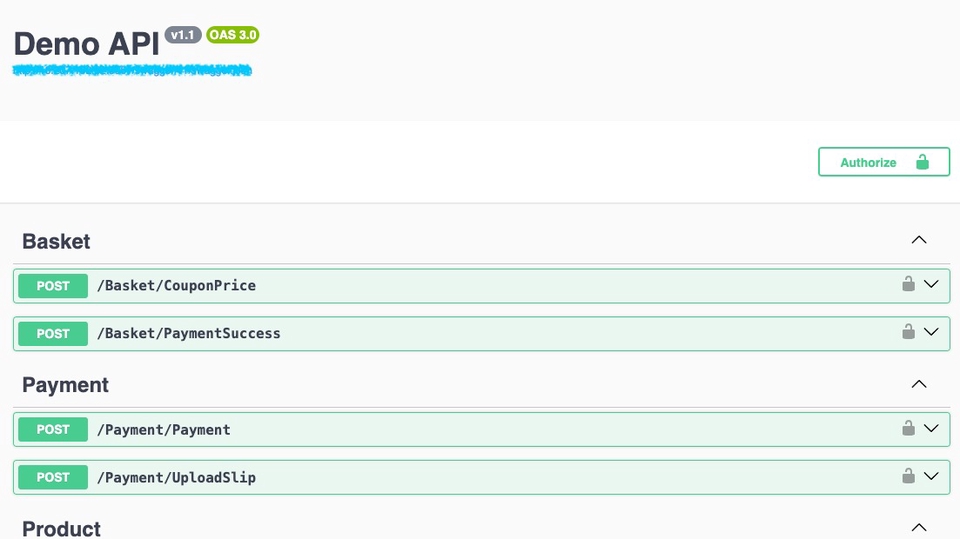Click POST badge of /Basket/CouponPrice

[53, 286]
